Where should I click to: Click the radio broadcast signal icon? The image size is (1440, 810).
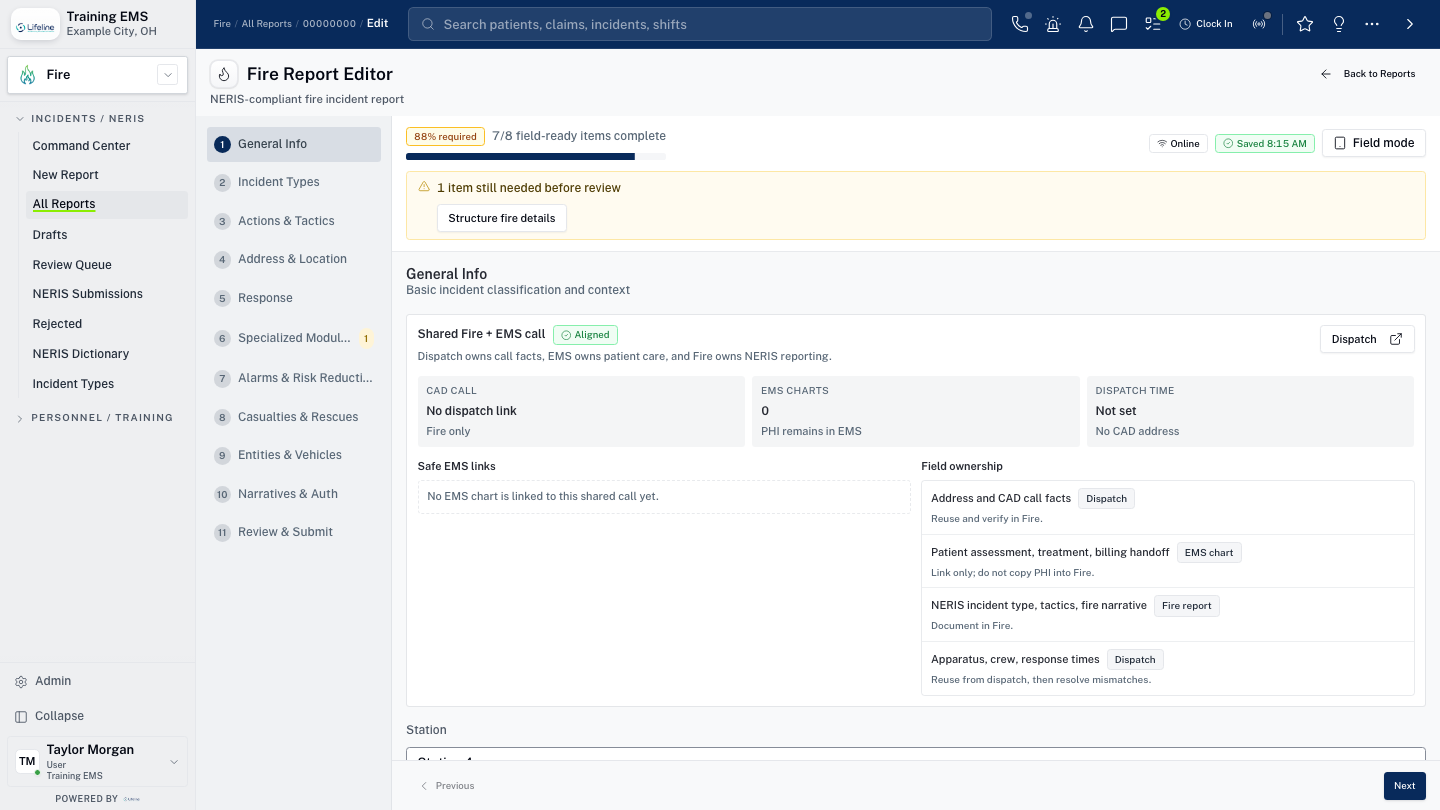point(1260,24)
